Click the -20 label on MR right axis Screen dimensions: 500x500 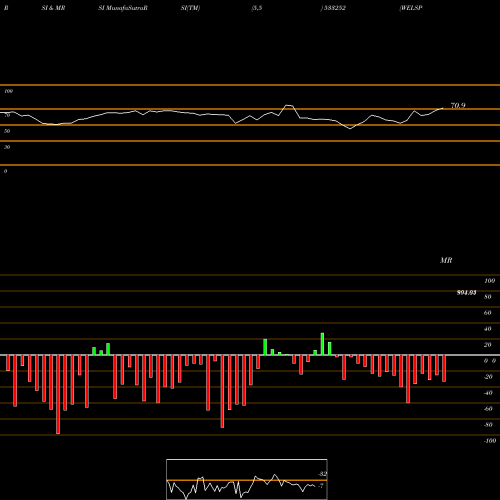pyautogui.click(x=488, y=377)
